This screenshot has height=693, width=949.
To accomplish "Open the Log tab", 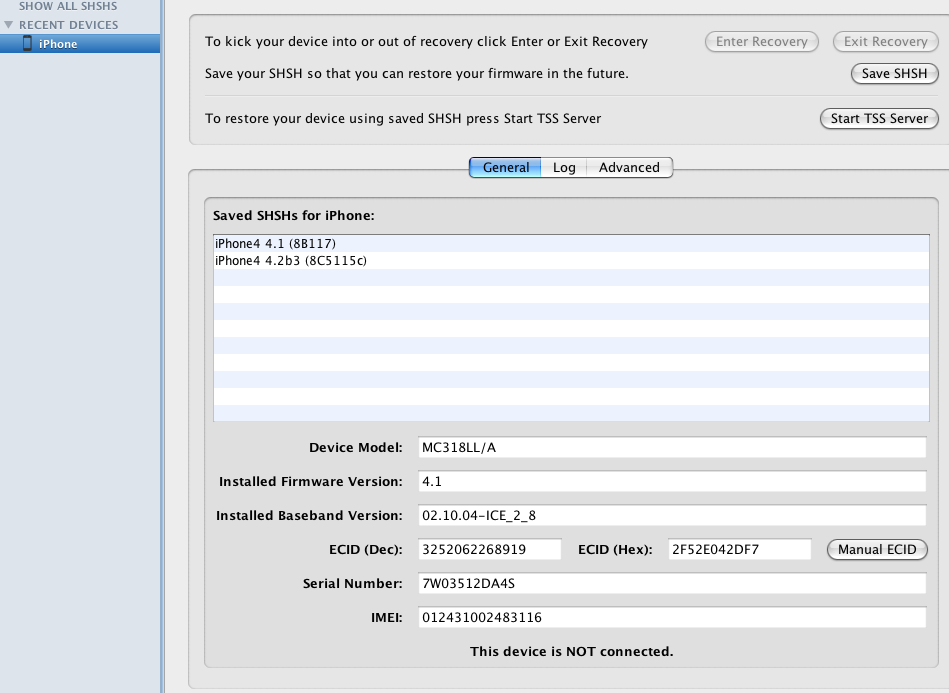I will click(564, 168).
